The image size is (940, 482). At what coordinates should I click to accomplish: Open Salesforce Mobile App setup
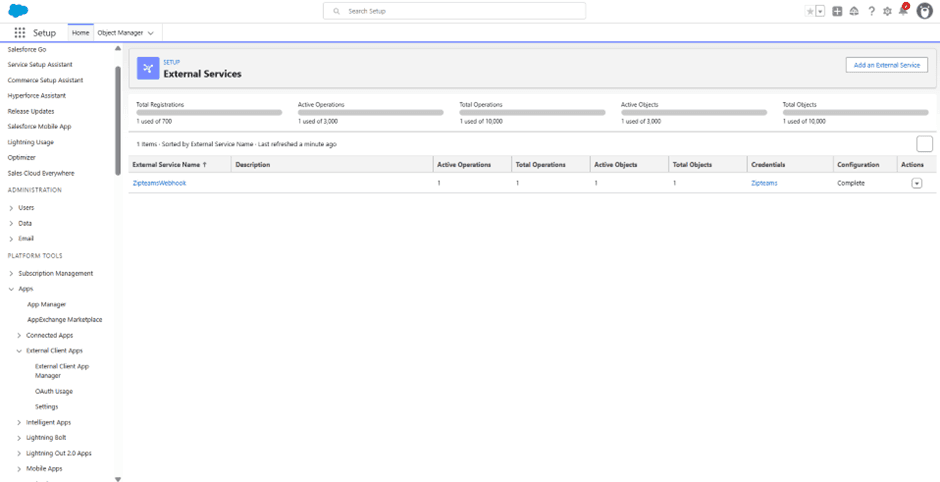(x=39, y=126)
